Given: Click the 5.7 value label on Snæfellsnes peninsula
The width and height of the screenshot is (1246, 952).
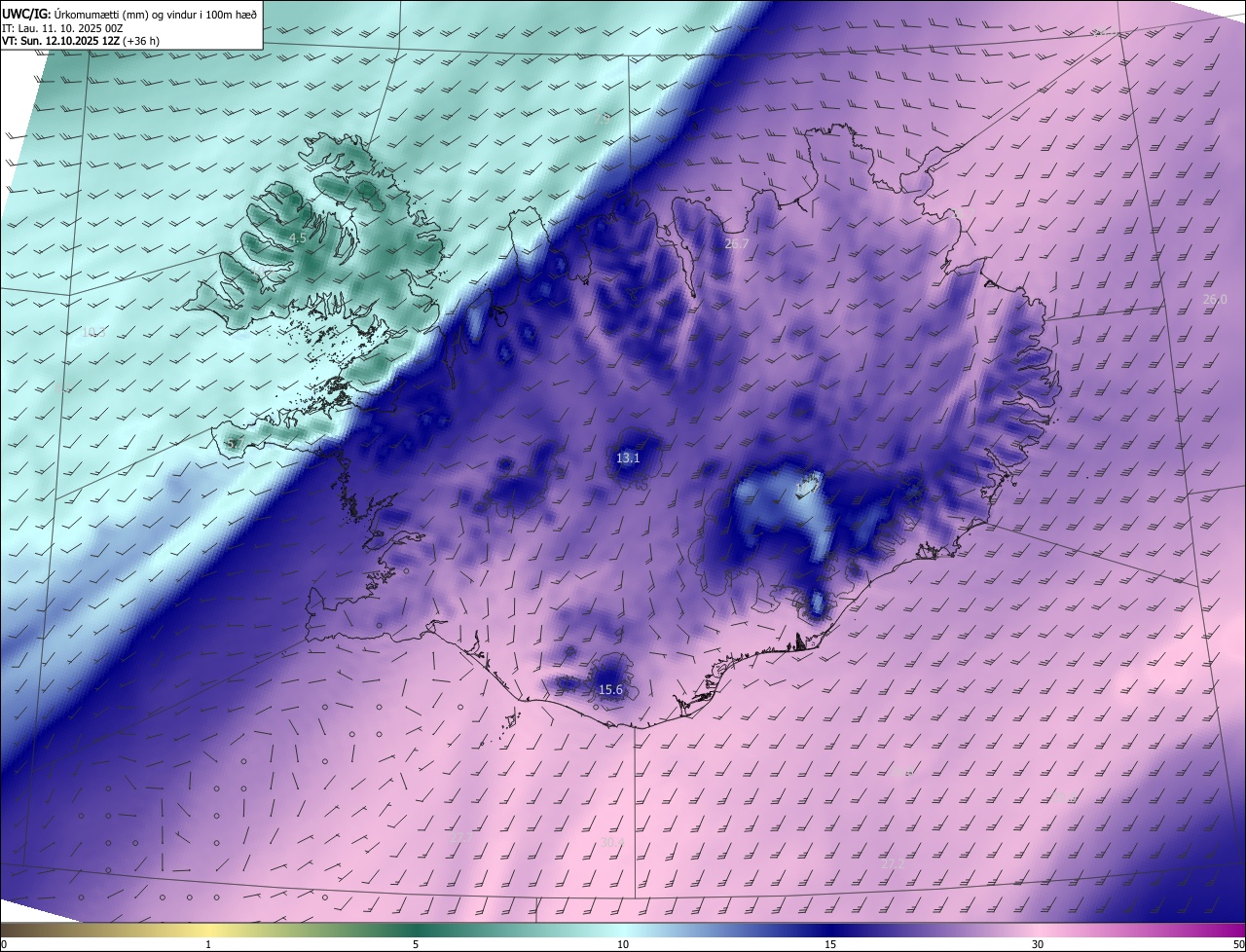Looking at the screenshot, I should pyautogui.click(x=234, y=444).
